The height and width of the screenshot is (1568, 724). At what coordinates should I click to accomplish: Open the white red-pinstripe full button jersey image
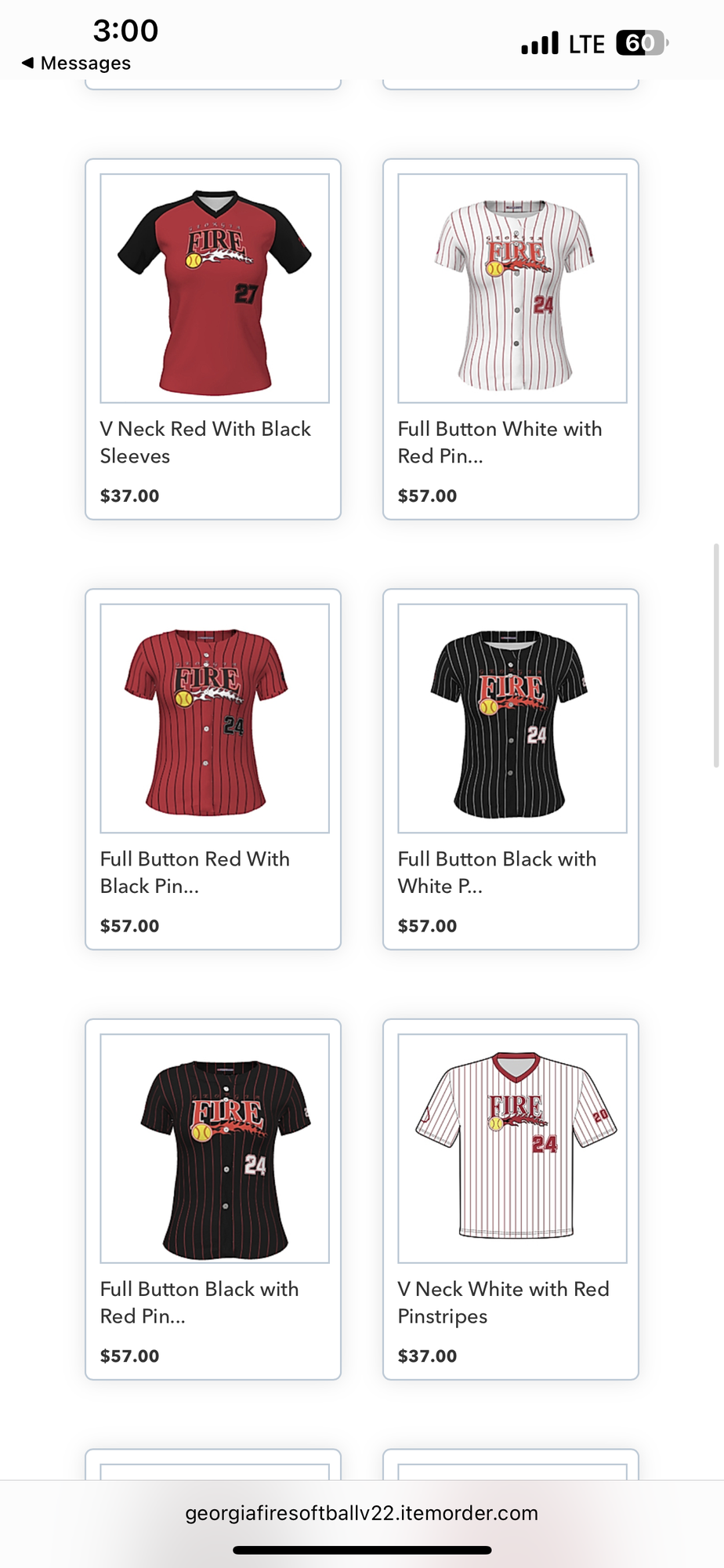tap(512, 289)
